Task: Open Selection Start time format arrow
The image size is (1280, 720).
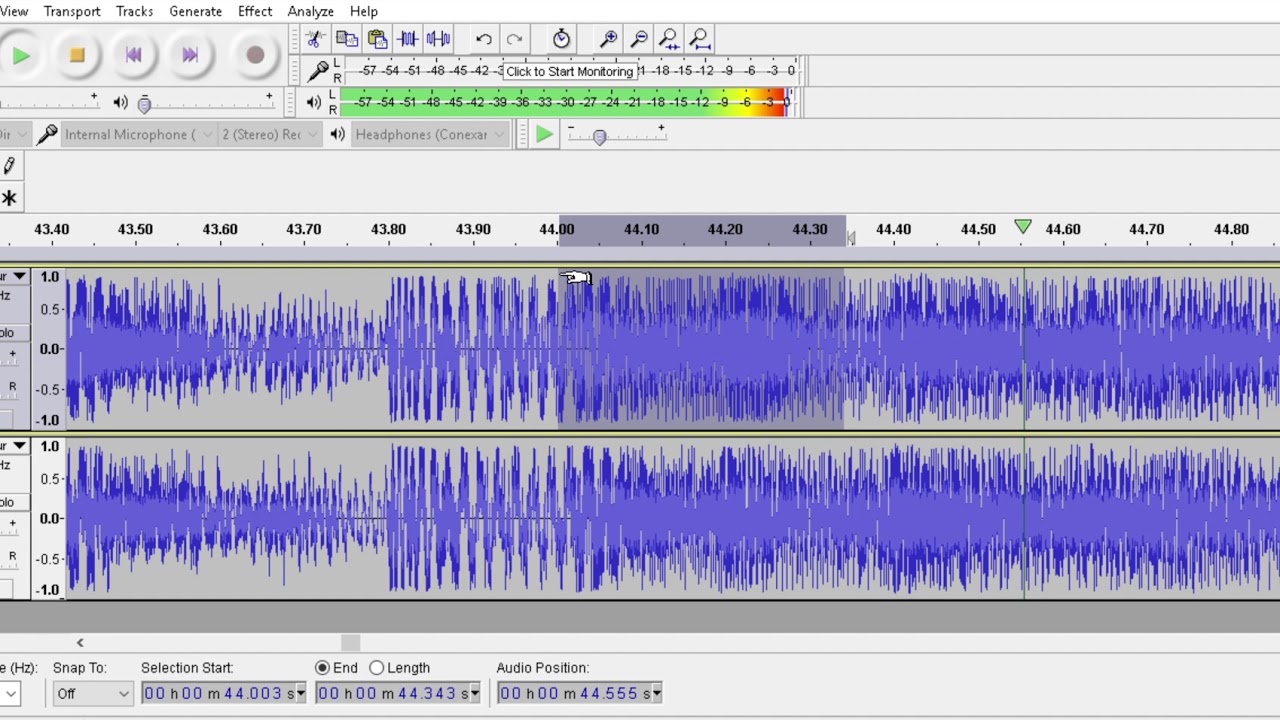Action: tap(302, 694)
